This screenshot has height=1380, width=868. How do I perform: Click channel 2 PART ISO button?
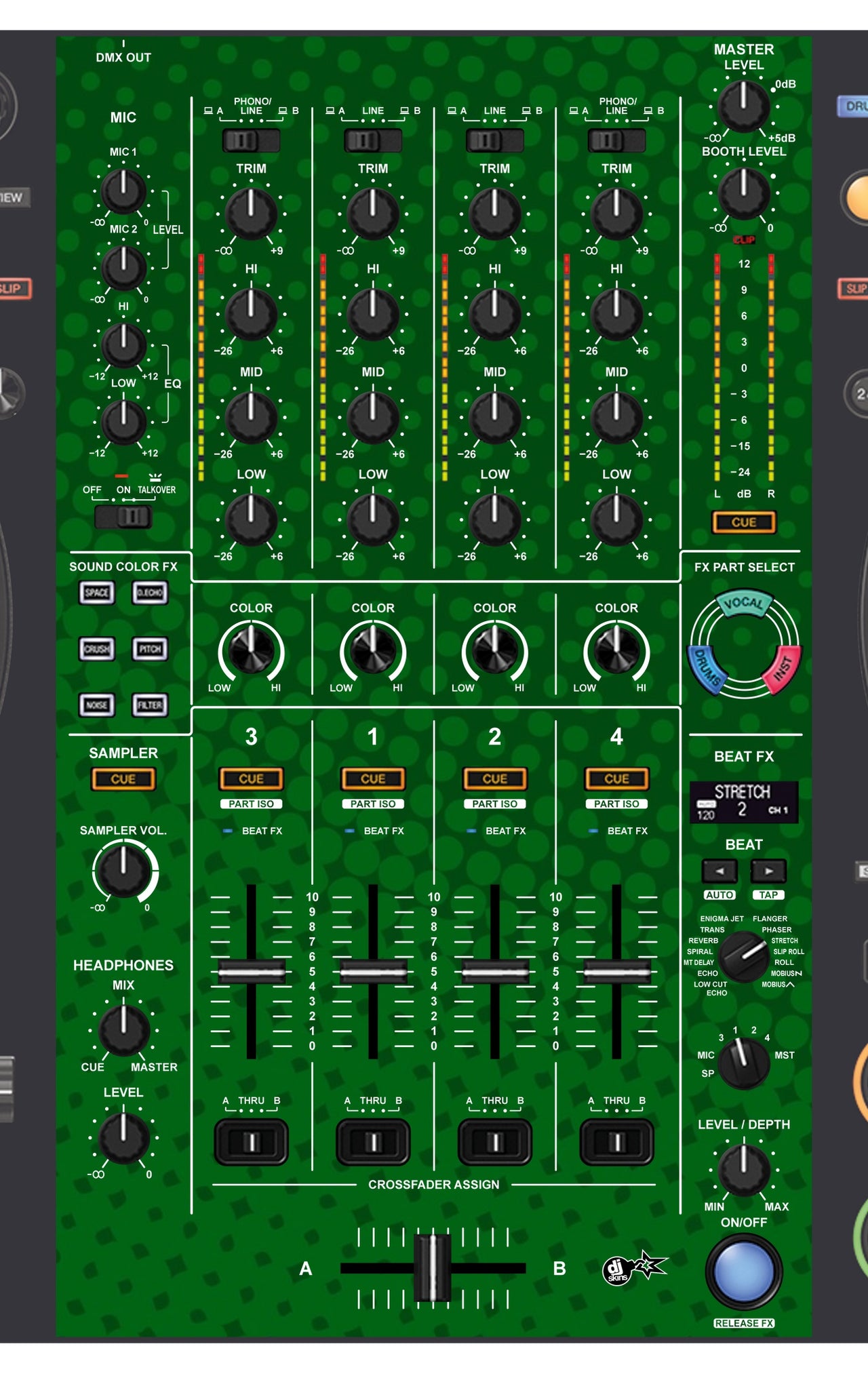point(495,804)
